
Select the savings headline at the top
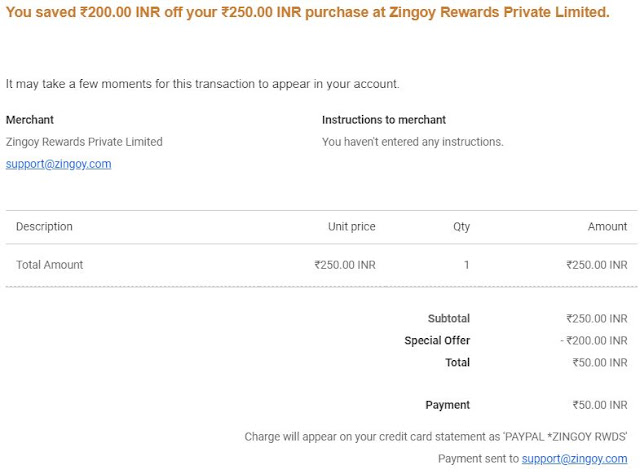[x=307, y=12]
